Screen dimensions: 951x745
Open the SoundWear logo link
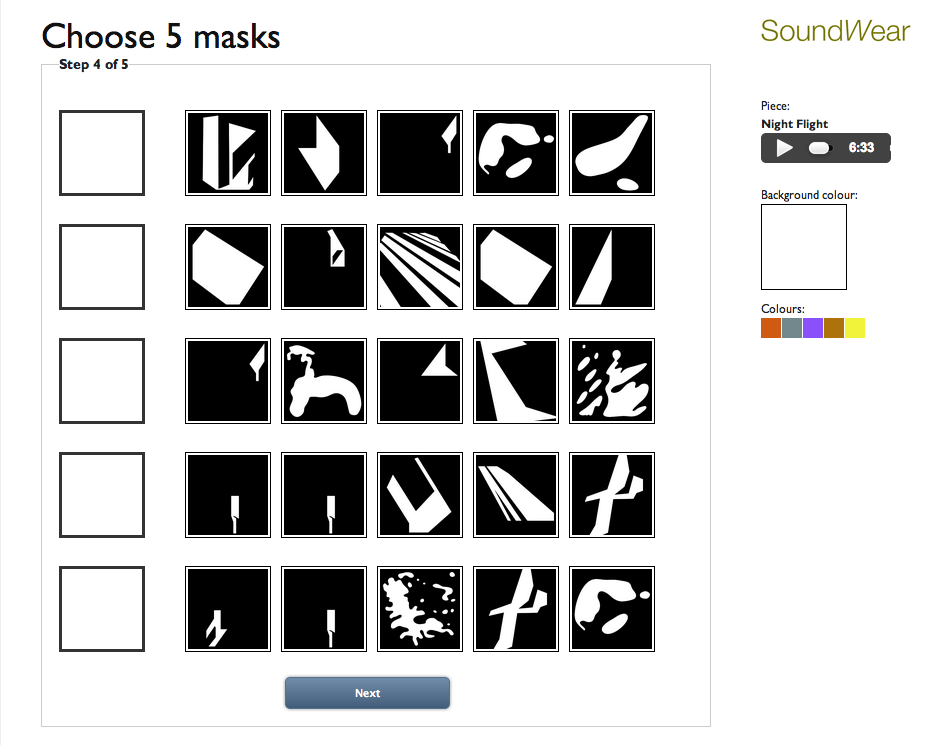(x=835, y=31)
